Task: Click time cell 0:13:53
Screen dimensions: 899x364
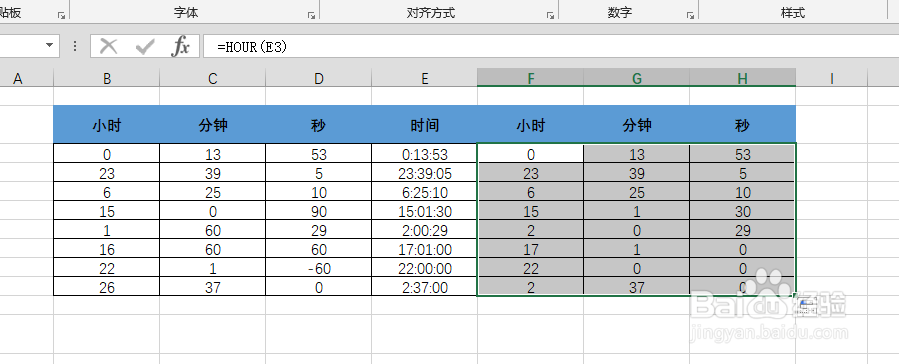Action: 425,154
